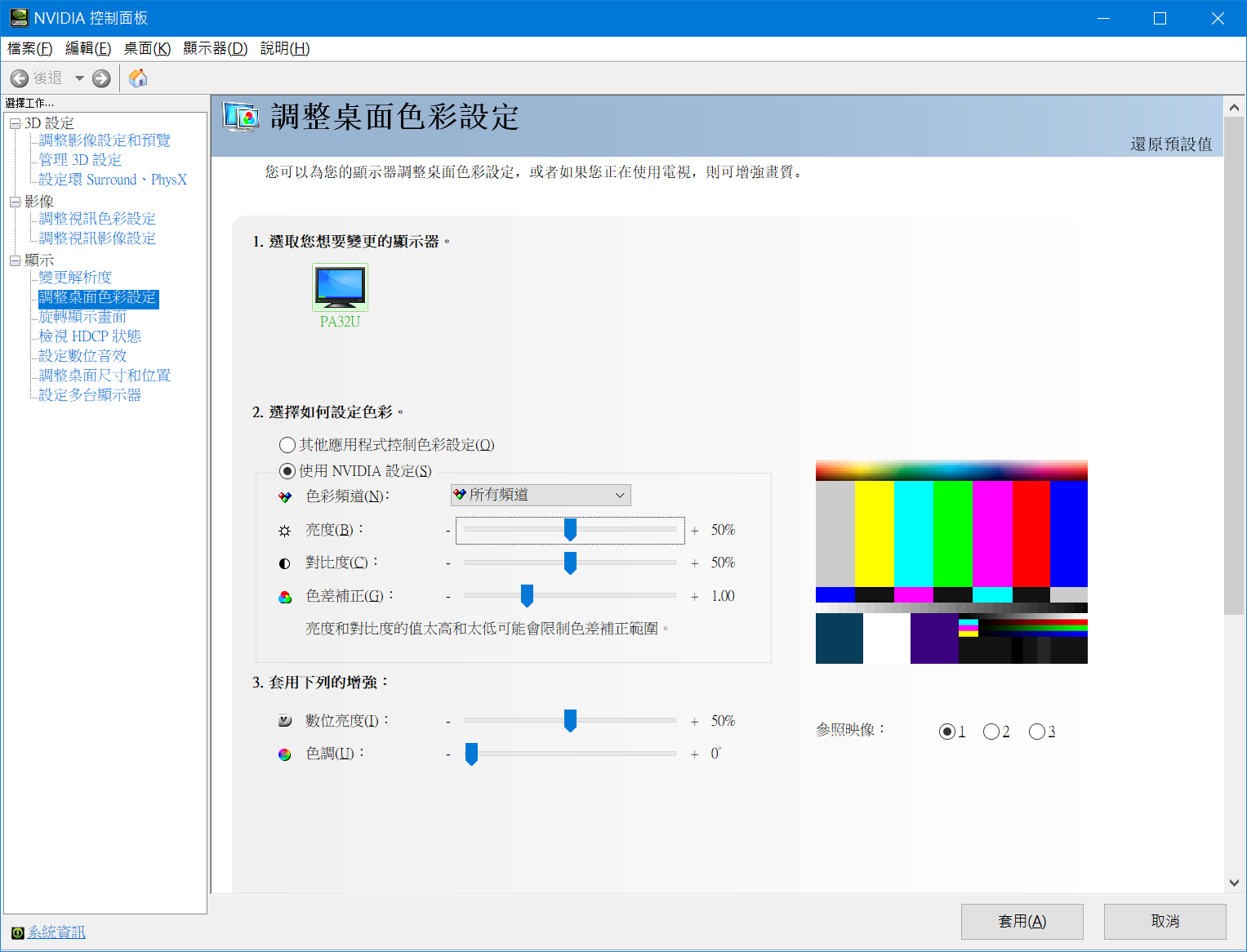Viewport: 1247px width, 952px height.
Task: Open the back history dropdown arrow
Action: tap(79, 78)
